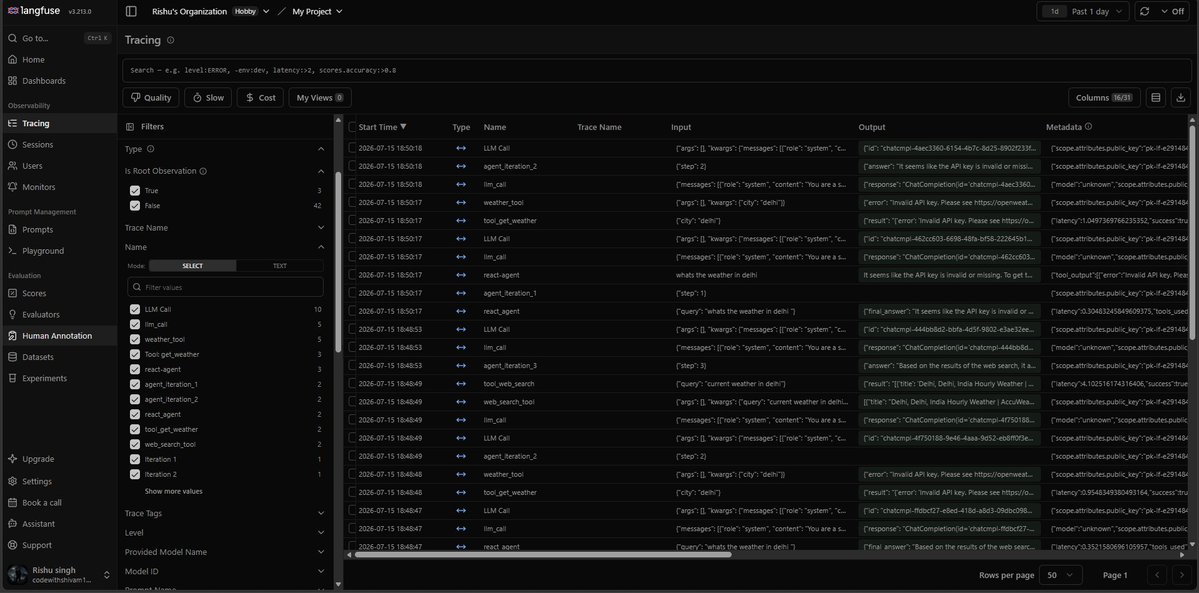
Task: Click the Cost view button
Action: click(260, 98)
